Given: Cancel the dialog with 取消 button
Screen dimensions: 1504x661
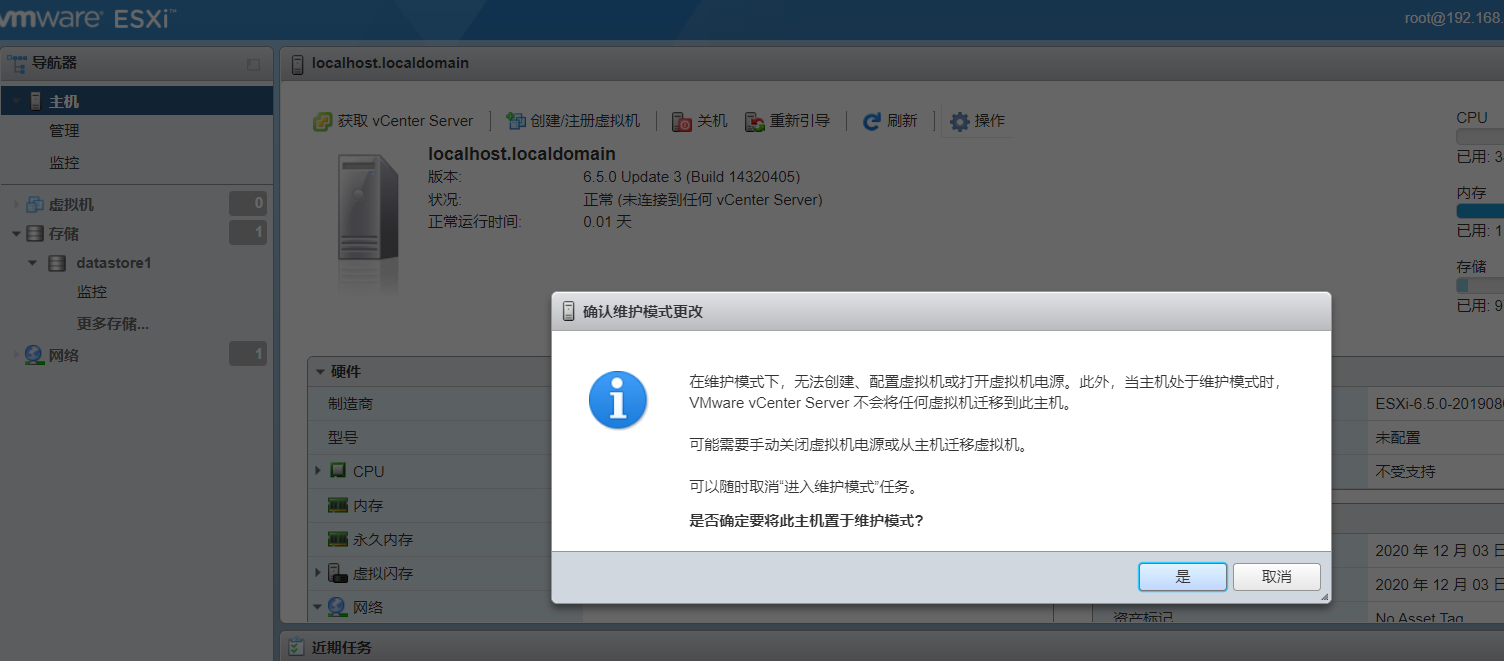Looking at the screenshot, I should [1276, 577].
